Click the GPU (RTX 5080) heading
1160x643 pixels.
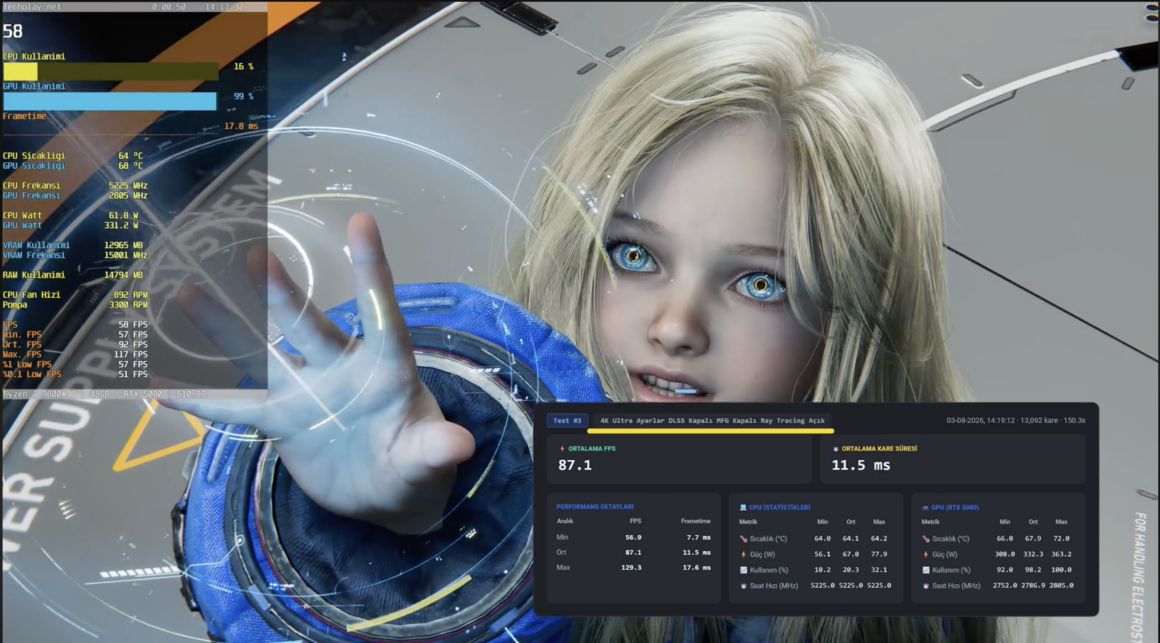click(x=955, y=508)
